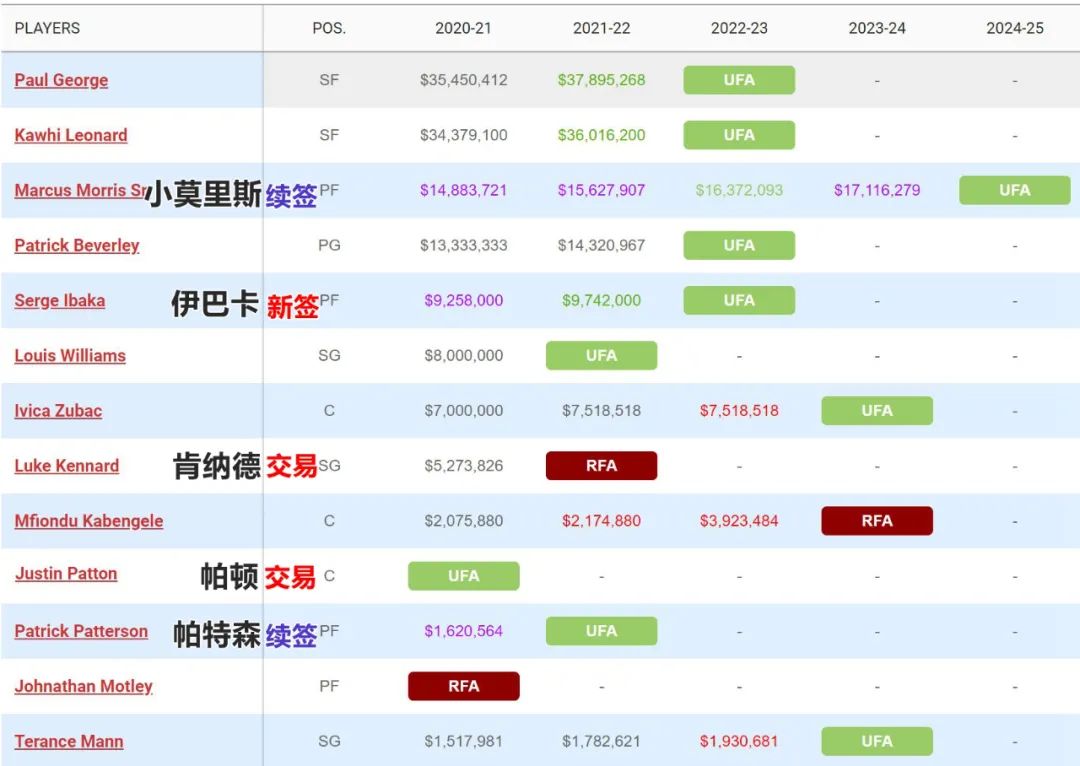Click the green $37,895,268 salary
This screenshot has height=766, width=1080.
601,80
